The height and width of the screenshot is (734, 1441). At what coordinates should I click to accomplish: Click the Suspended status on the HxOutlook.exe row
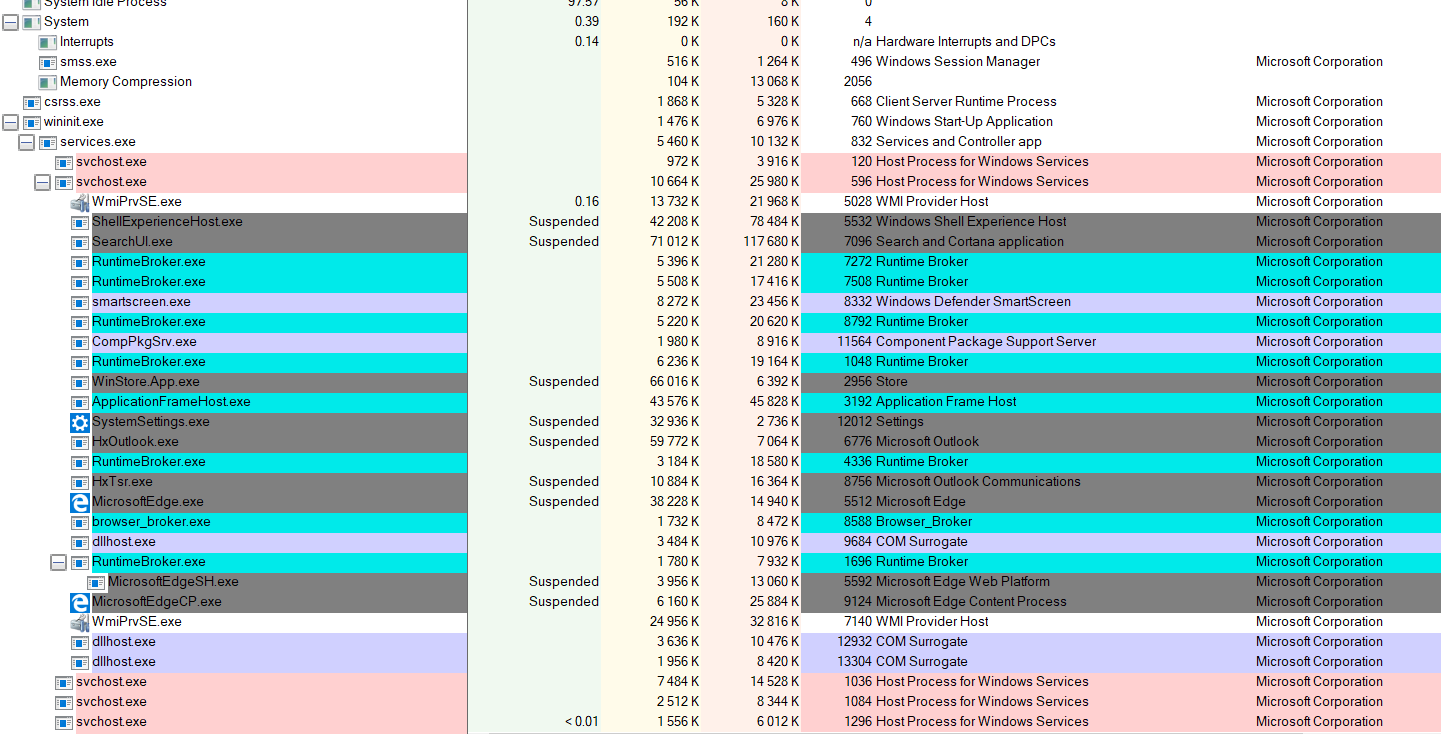(x=564, y=442)
